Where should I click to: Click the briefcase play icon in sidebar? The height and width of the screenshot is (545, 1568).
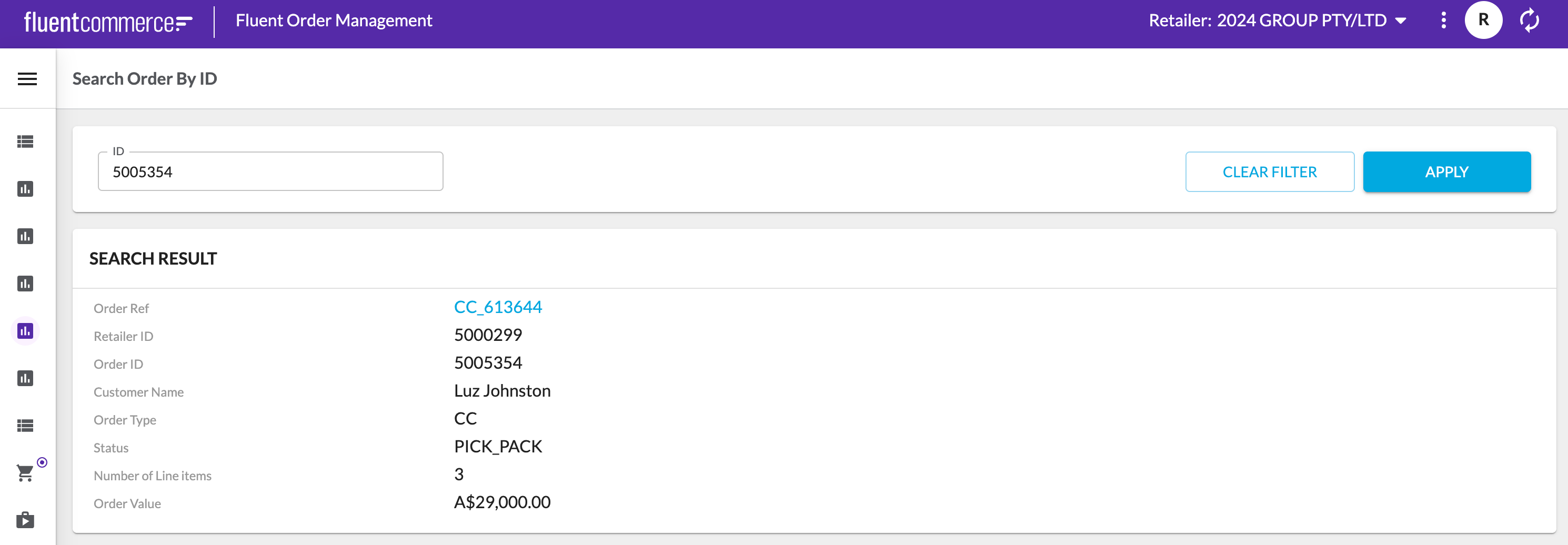[x=25, y=520]
